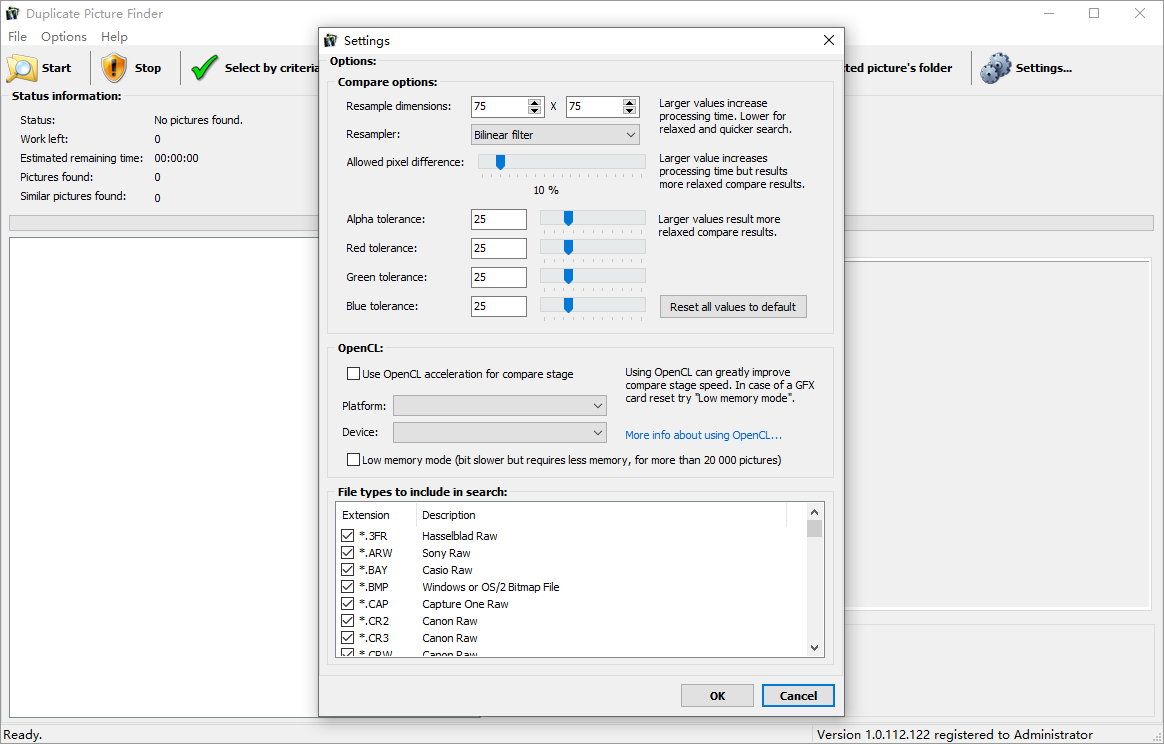Uncheck the *.CAP Capture One Raw extension
The width and height of the screenshot is (1164, 744).
point(347,604)
